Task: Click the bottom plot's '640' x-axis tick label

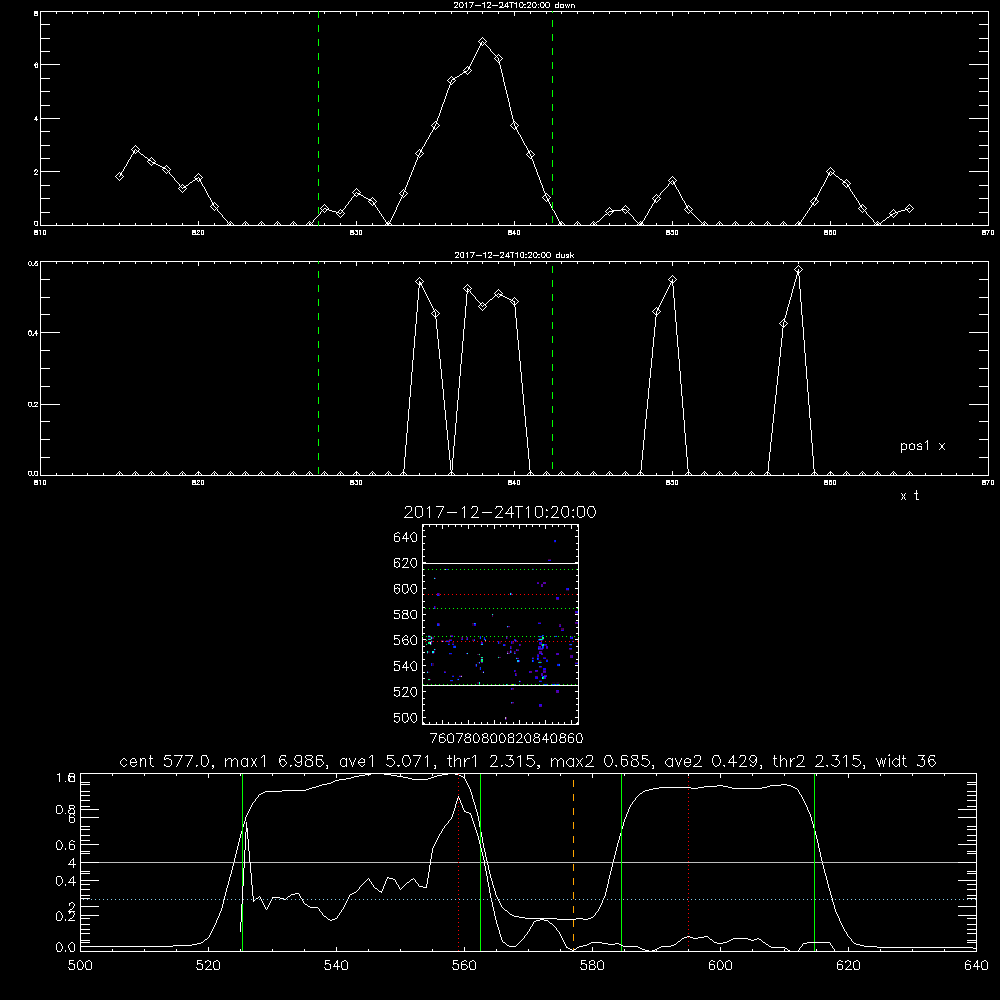Action: [976, 966]
